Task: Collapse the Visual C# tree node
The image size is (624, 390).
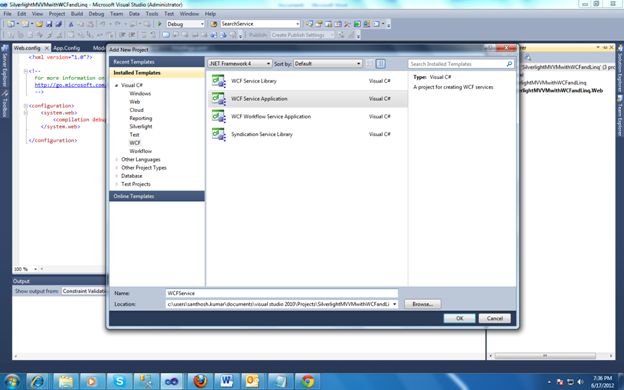Action: coord(117,86)
